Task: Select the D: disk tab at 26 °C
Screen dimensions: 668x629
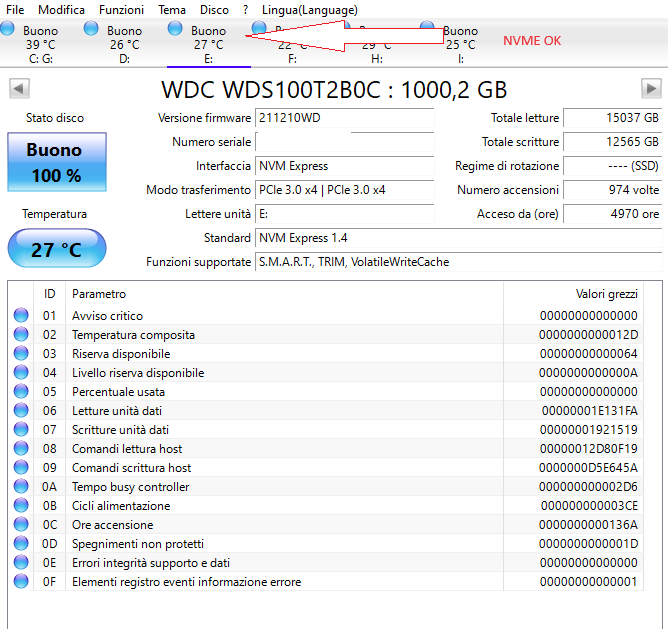Action: coord(124,44)
